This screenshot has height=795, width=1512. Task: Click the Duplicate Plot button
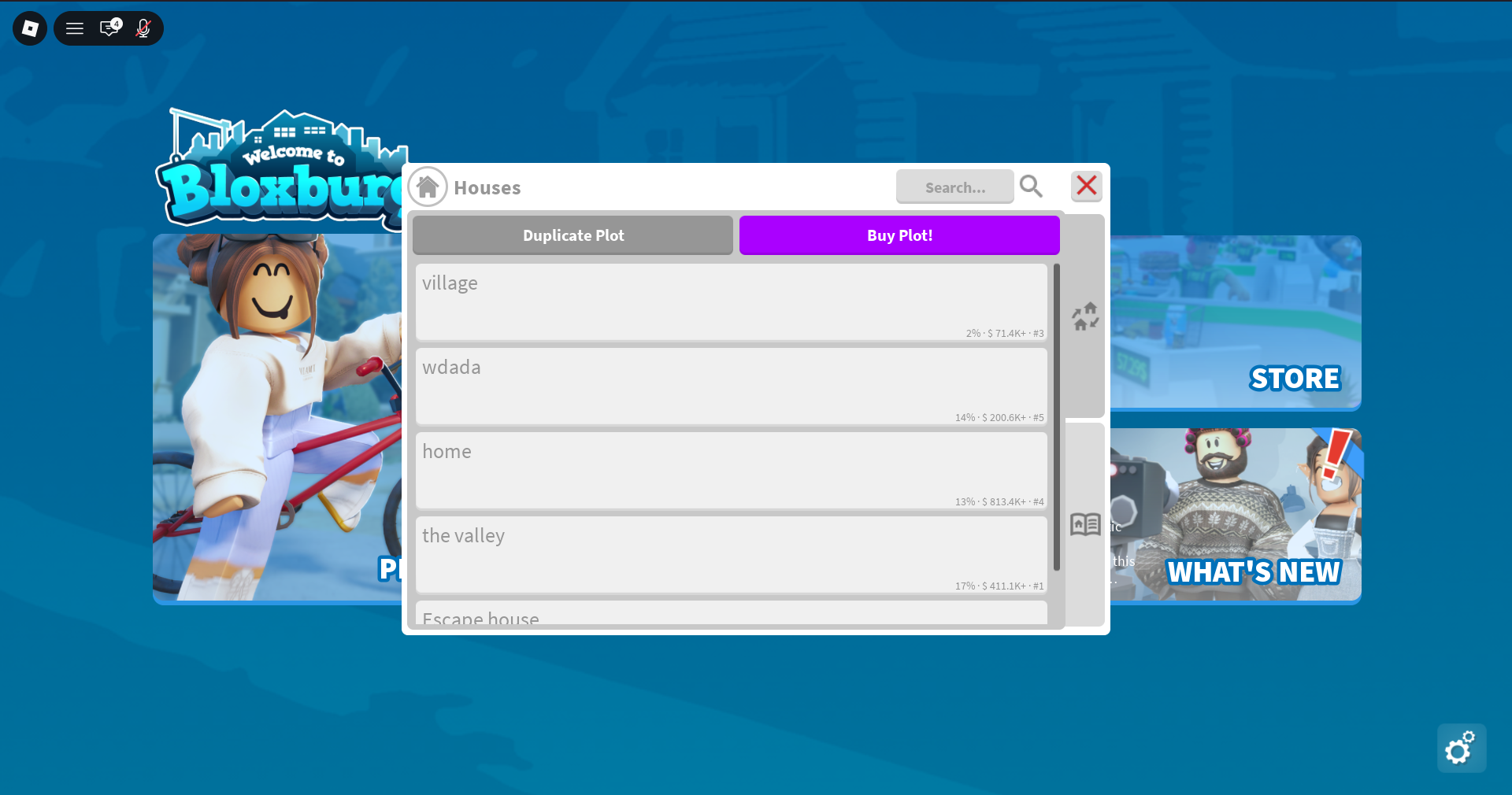point(573,235)
